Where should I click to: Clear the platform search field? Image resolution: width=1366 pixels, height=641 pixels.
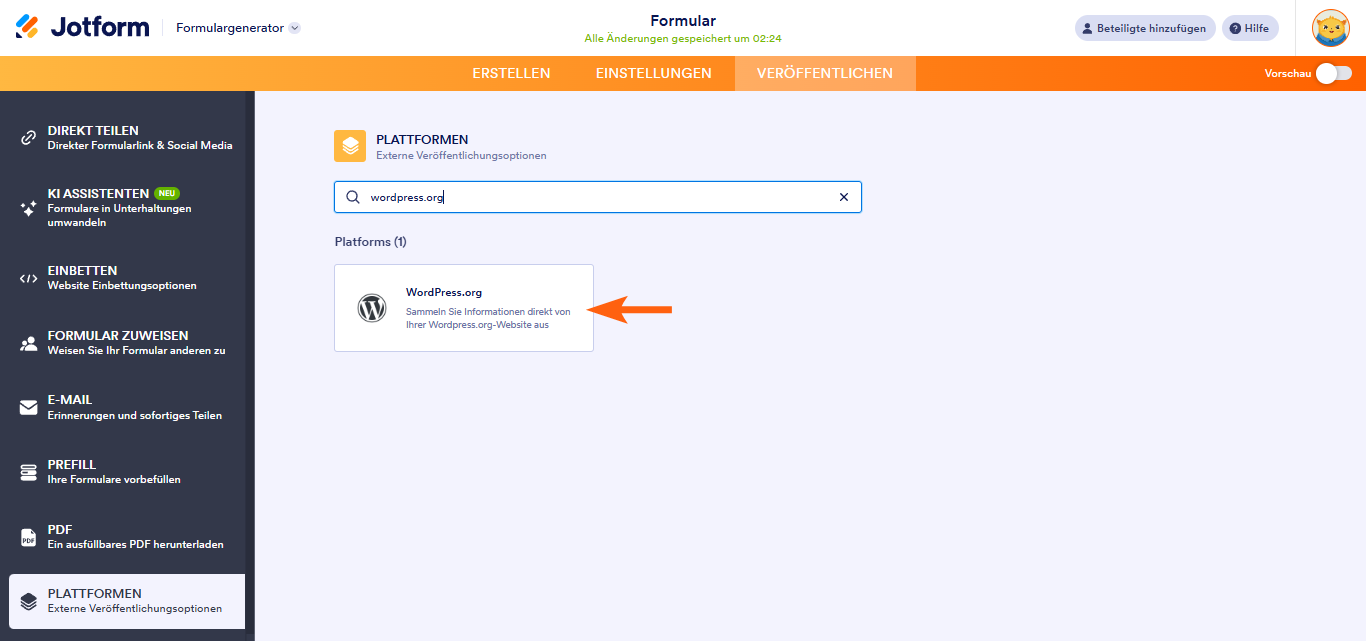point(843,197)
